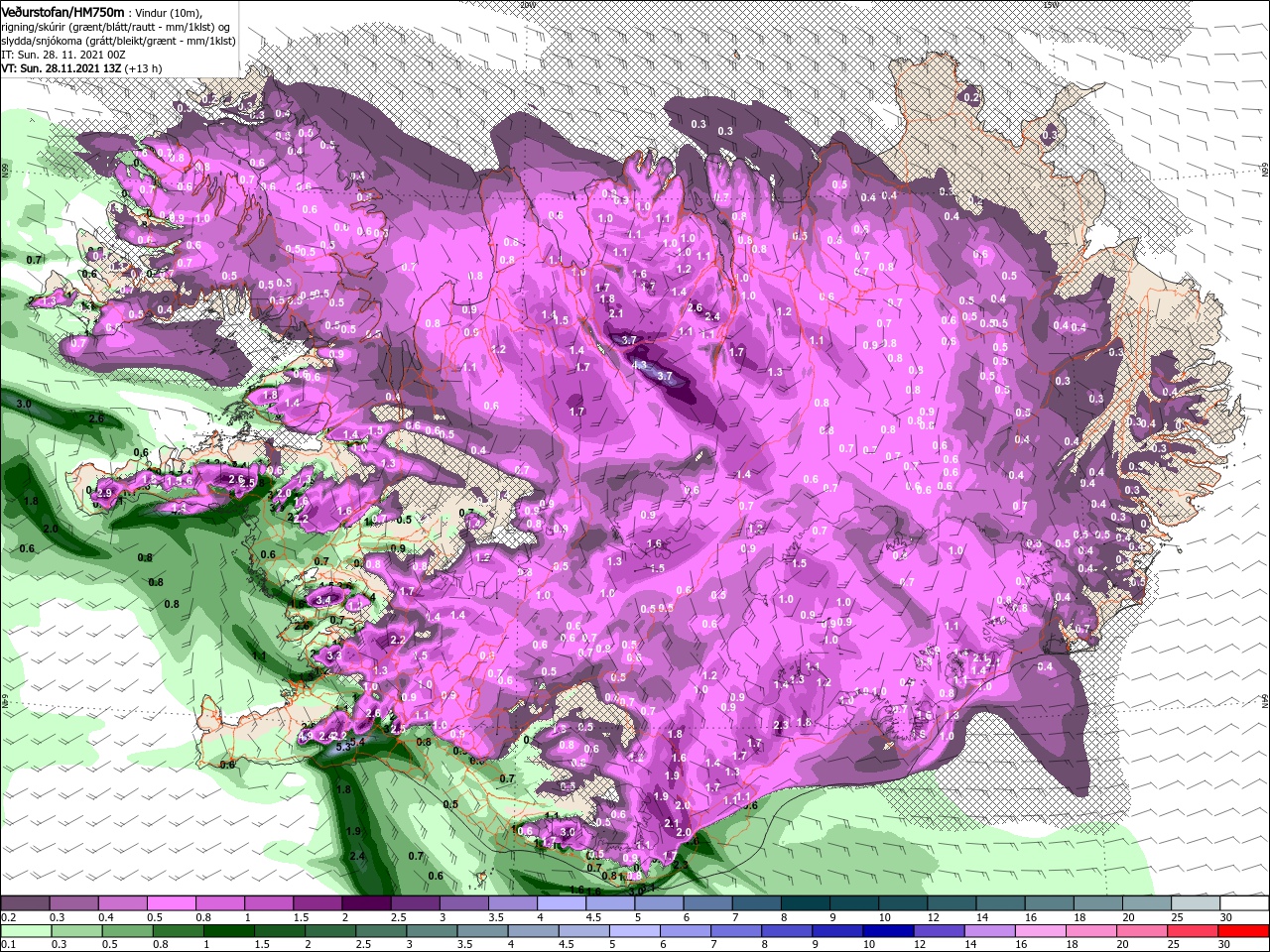
Task: Click the '30' label on the snow scale
Action: point(1225,917)
